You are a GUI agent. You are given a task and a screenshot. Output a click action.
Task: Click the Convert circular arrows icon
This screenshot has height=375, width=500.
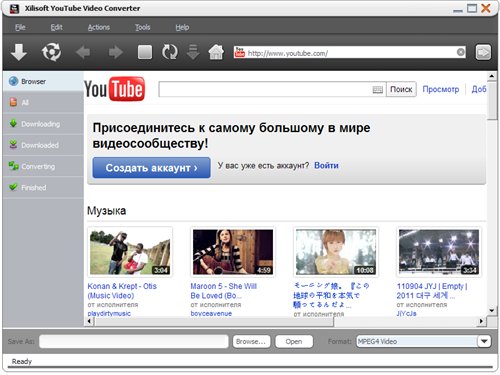[51, 52]
